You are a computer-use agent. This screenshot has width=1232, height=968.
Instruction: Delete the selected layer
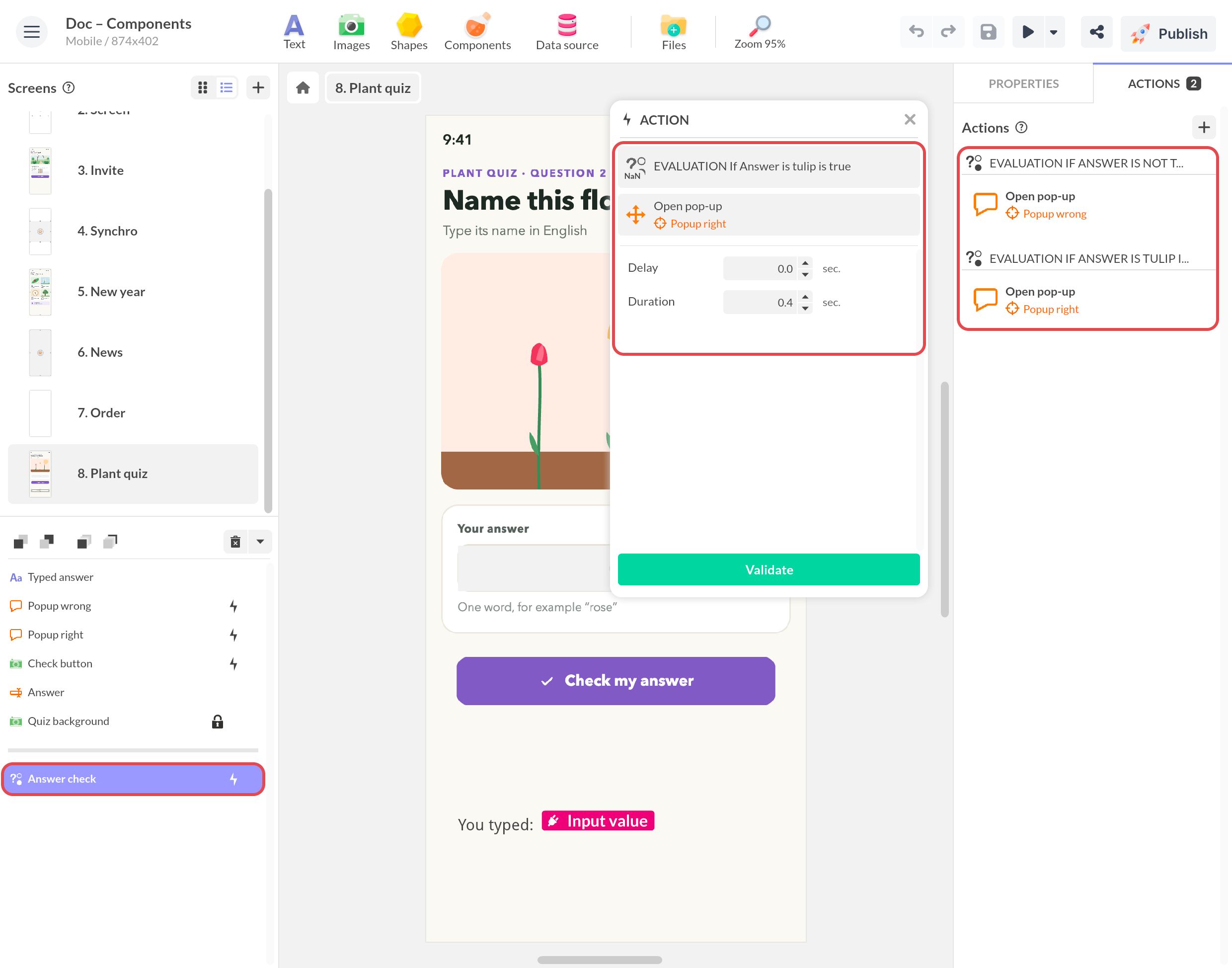235,542
